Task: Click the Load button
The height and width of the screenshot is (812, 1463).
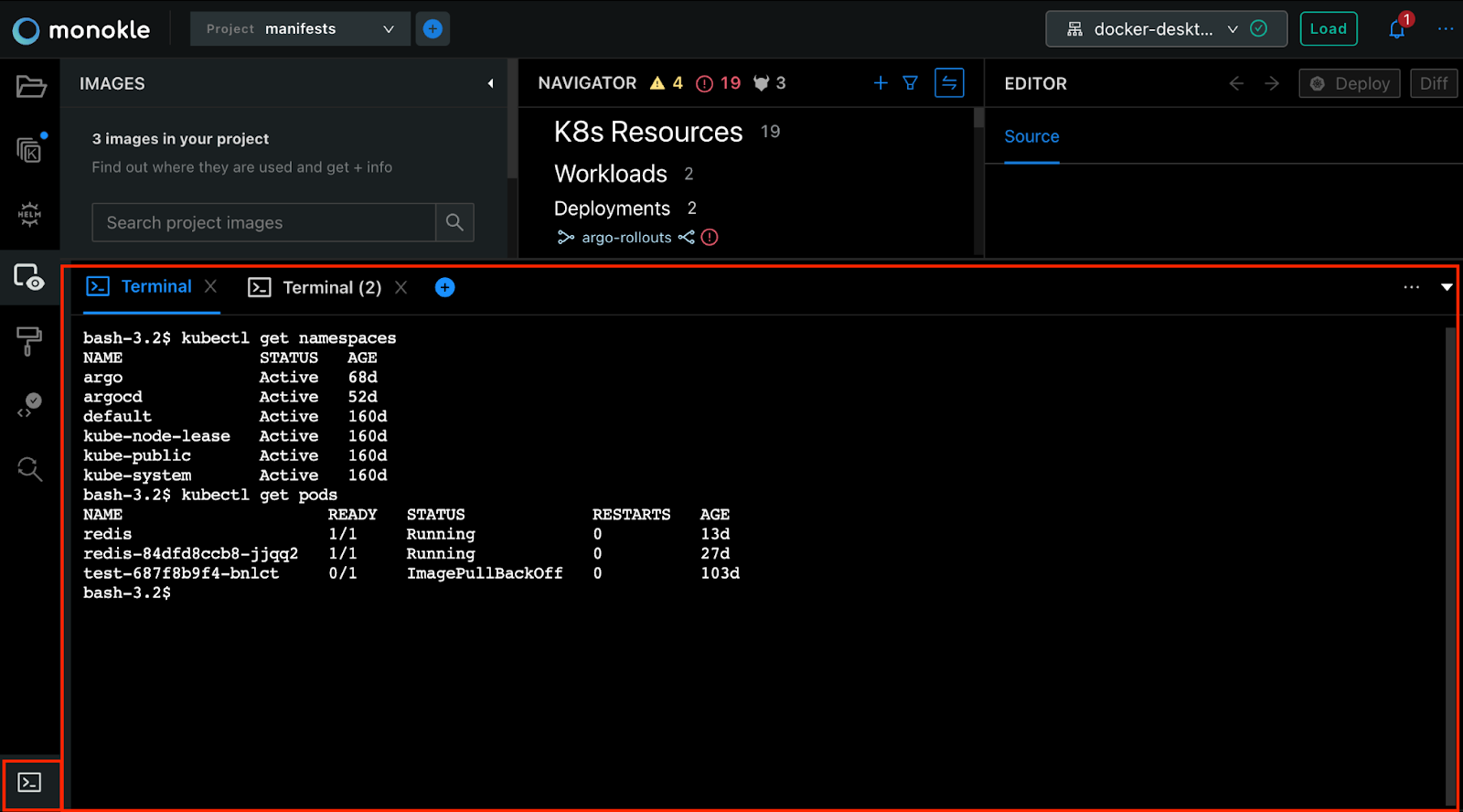Action: point(1329,29)
